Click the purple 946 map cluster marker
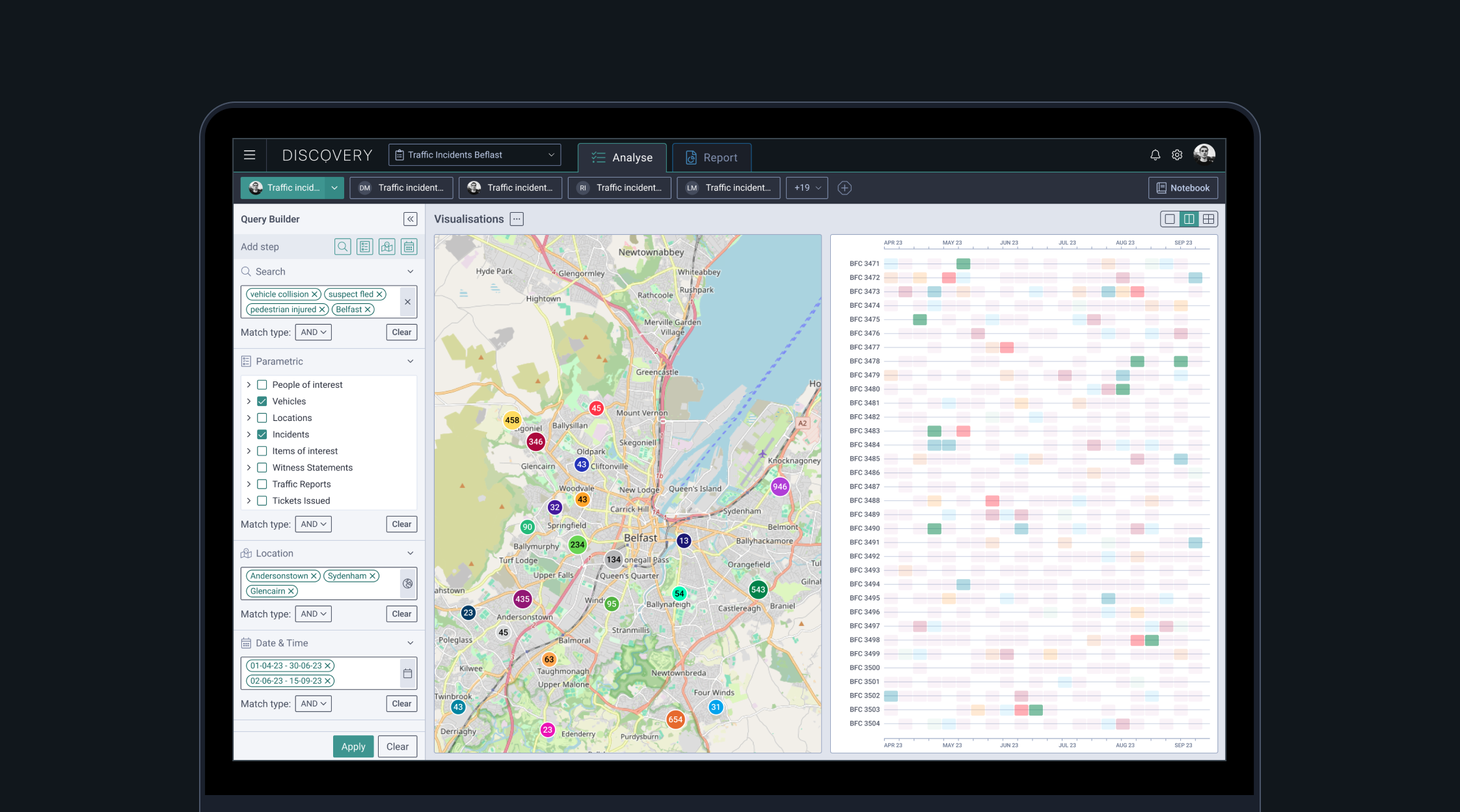This screenshot has height=812, width=1460. pos(779,487)
